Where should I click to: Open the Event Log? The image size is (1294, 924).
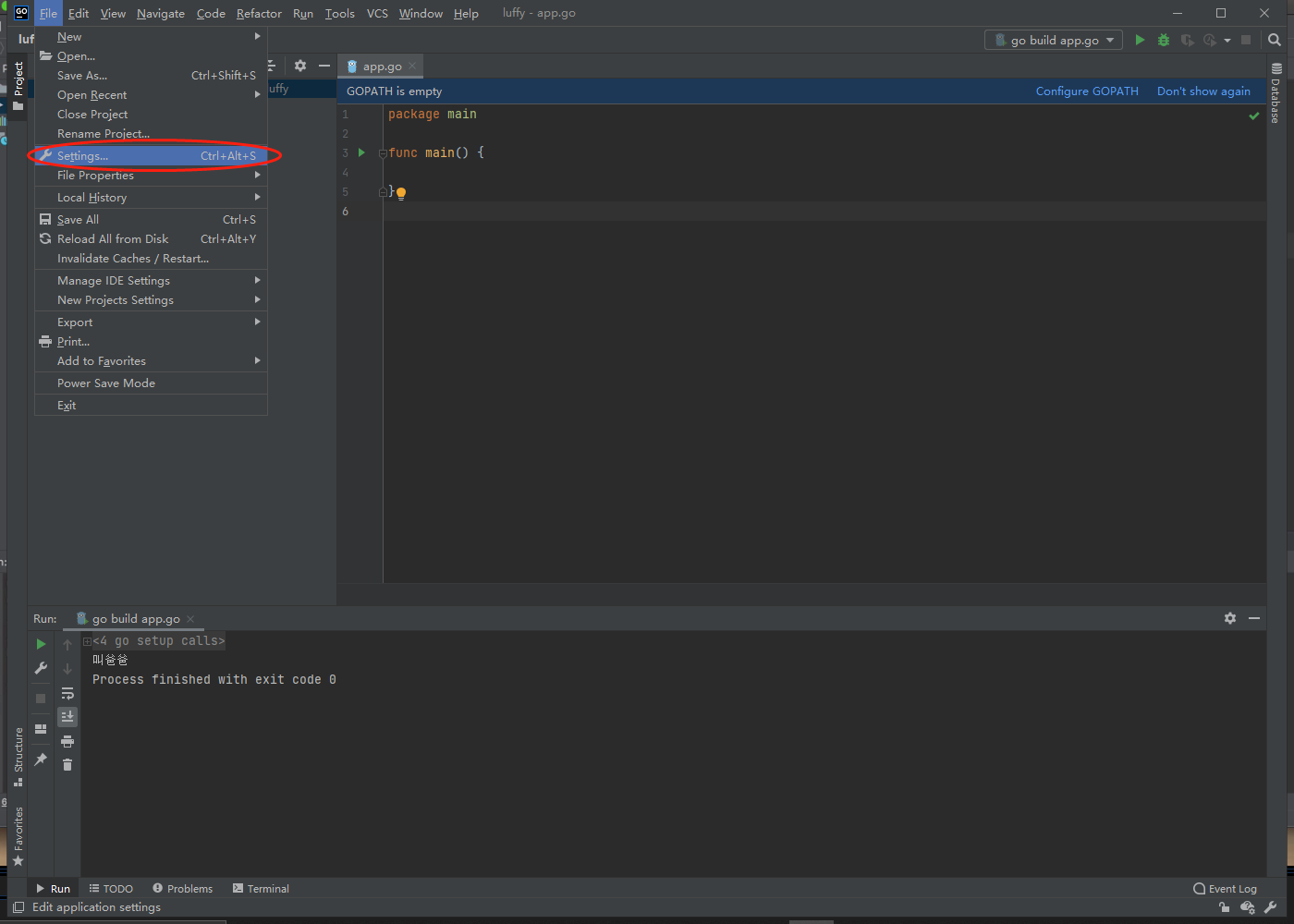pos(1226,889)
